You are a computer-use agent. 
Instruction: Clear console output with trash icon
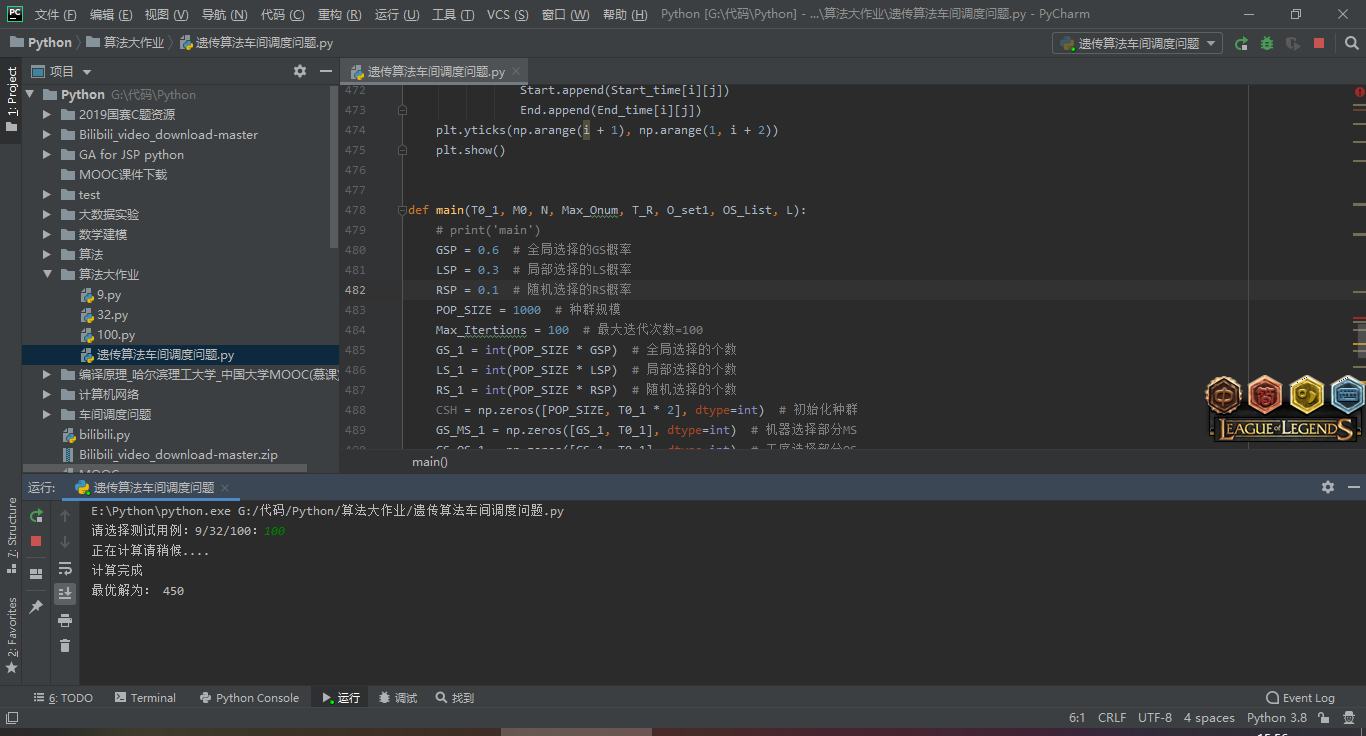click(65, 646)
